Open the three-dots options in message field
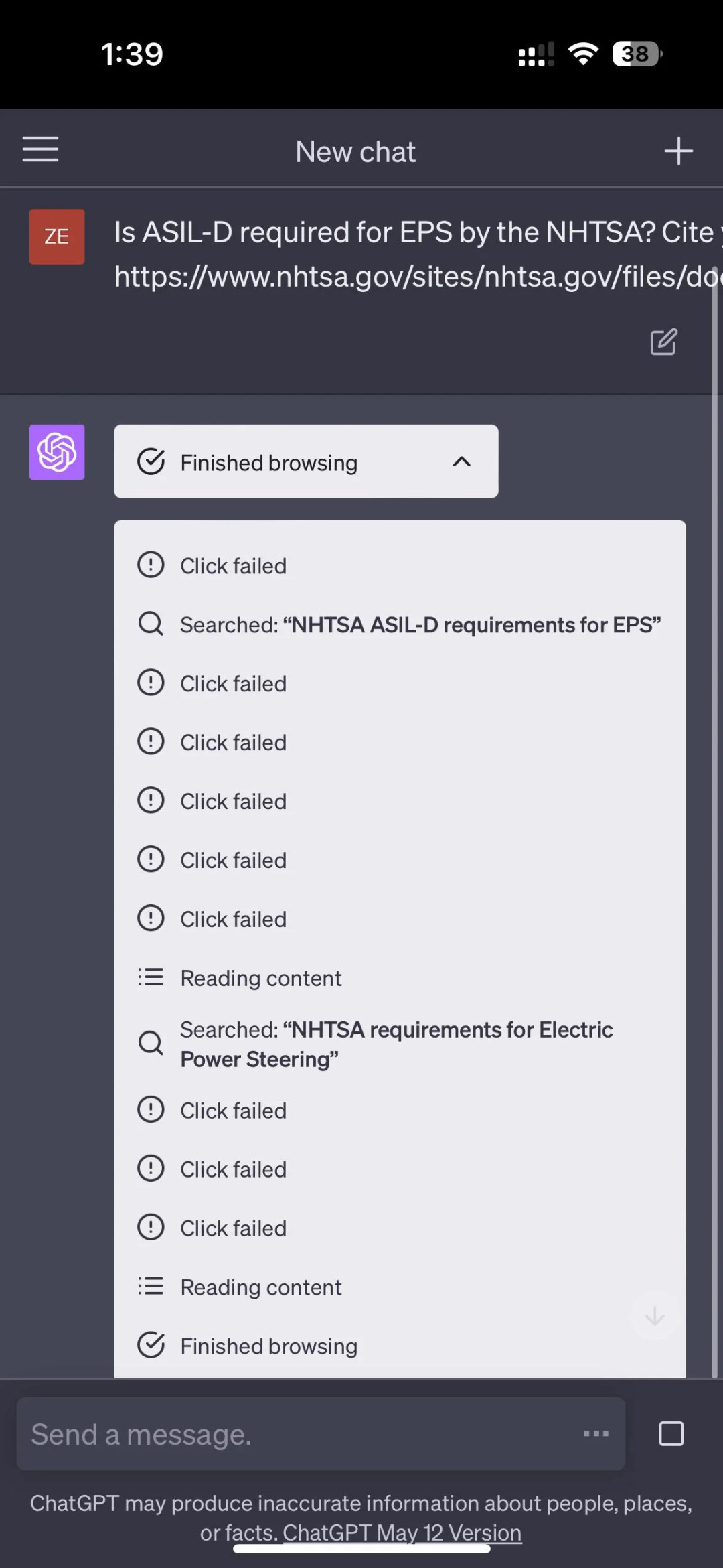The width and height of the screenshot is (723, 1568). (595, 1433)
